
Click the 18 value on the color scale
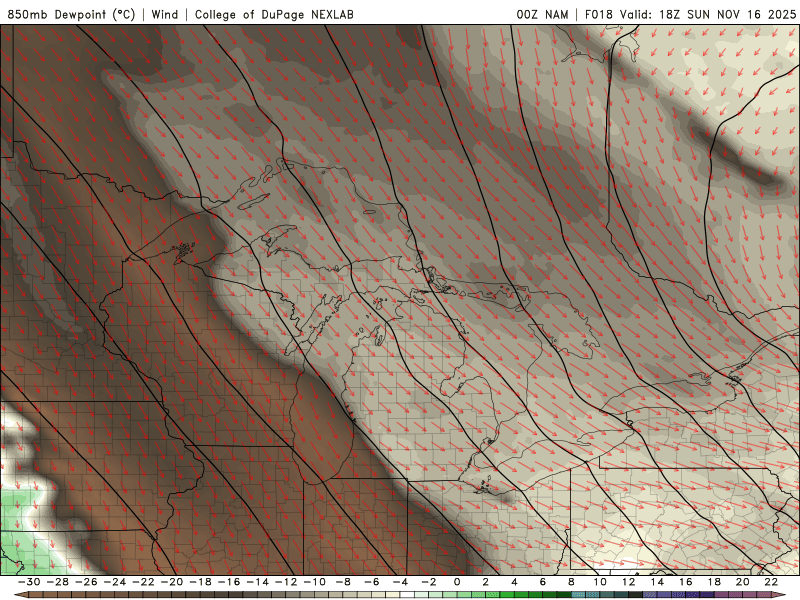click(714, 582)
